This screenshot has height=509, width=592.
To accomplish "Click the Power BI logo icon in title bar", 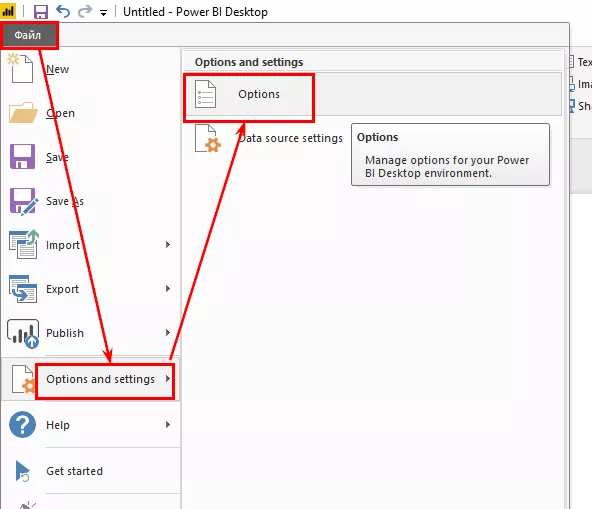I will (8, 11).
